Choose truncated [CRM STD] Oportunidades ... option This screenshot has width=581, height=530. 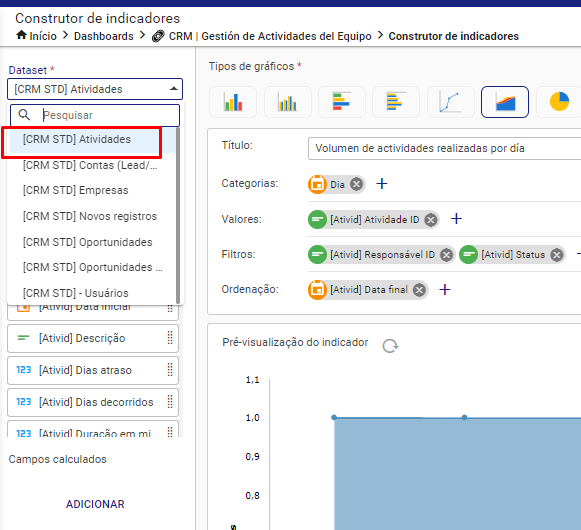click(x=93, y=268)
